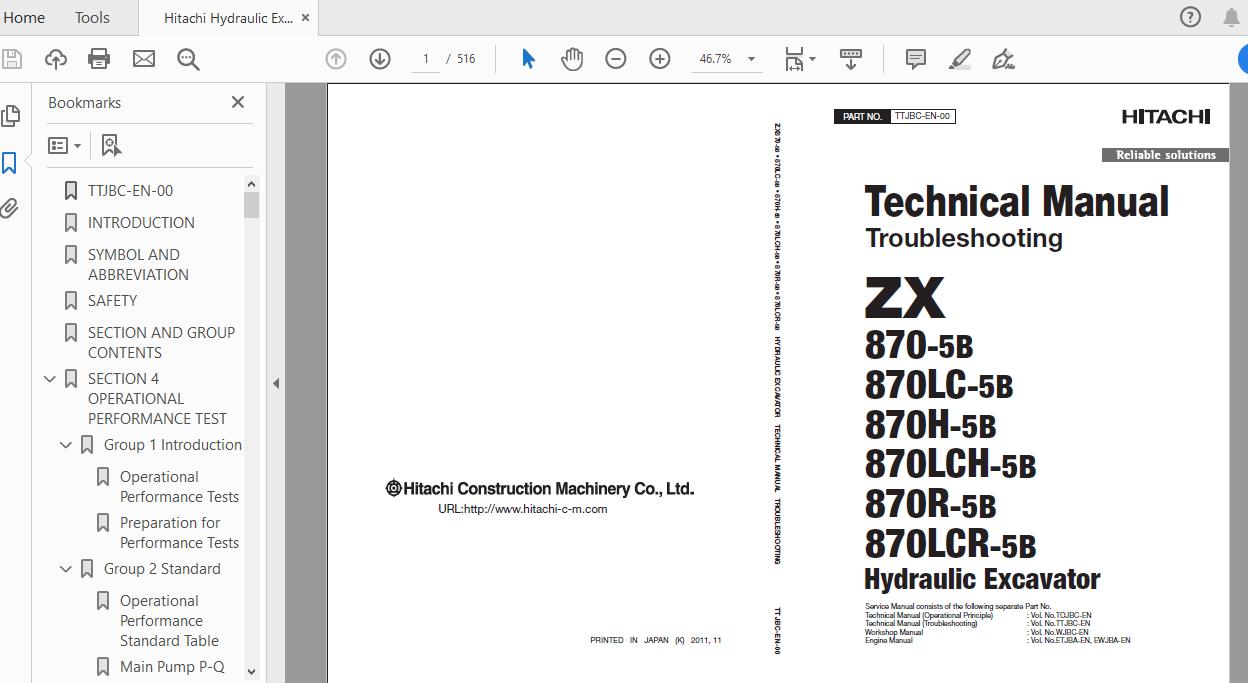
Task: Click the hitachi-c-m.com URL text
Action: click(x=522, y=509)
